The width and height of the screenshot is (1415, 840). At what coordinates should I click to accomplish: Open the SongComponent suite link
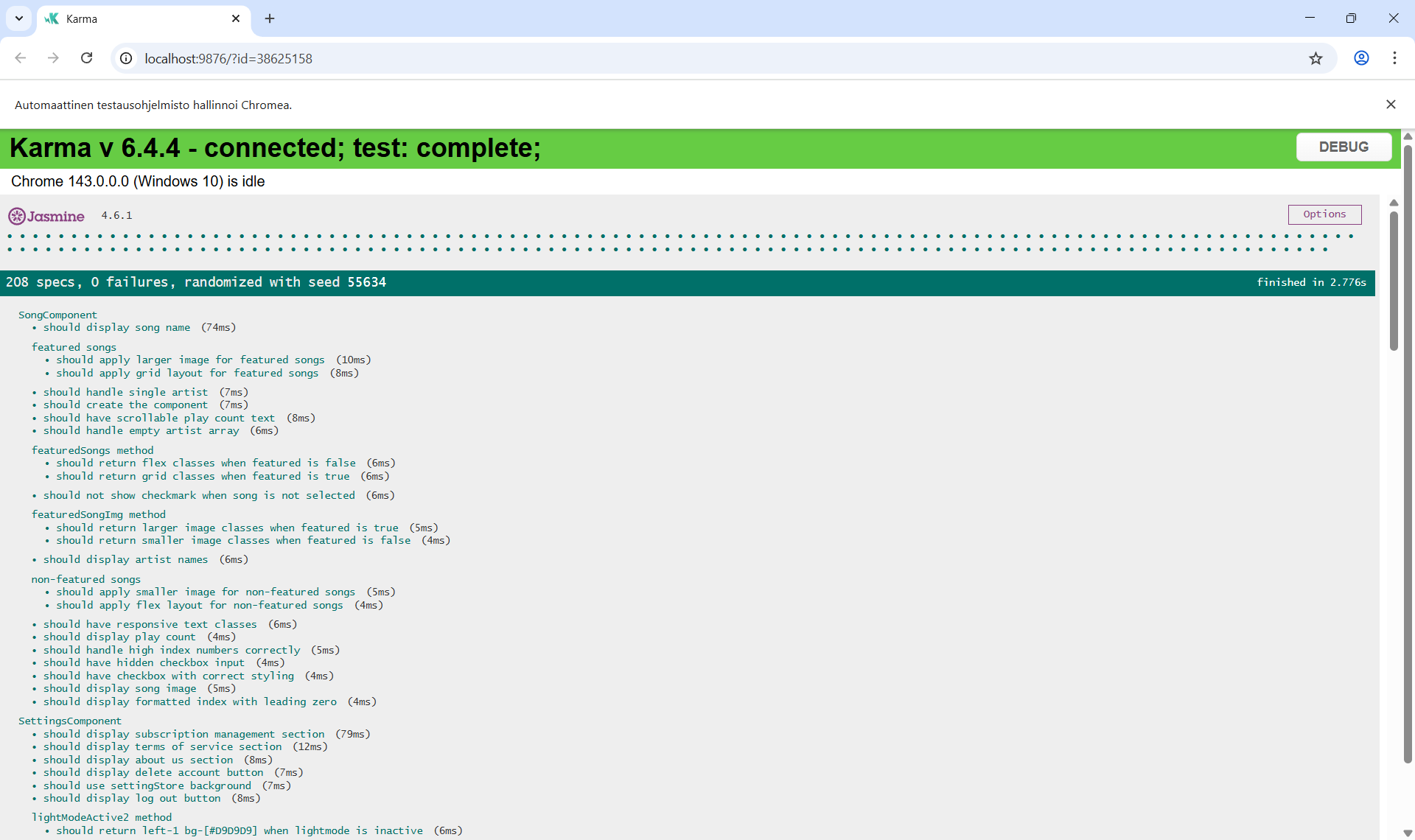pos(57,315)
